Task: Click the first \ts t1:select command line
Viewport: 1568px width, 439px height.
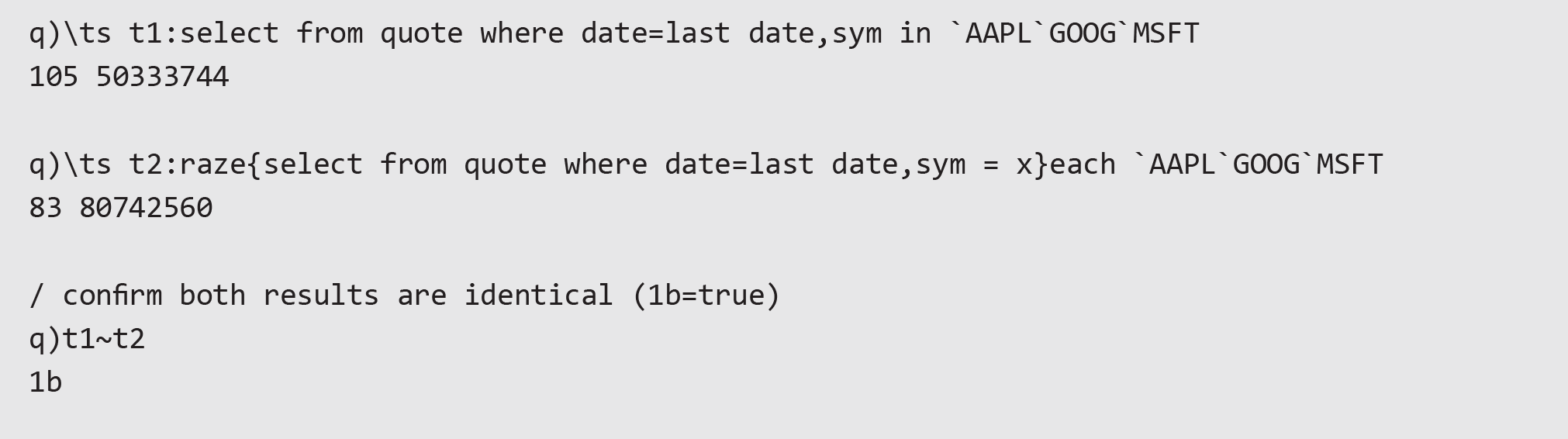Action: (614, 33)
